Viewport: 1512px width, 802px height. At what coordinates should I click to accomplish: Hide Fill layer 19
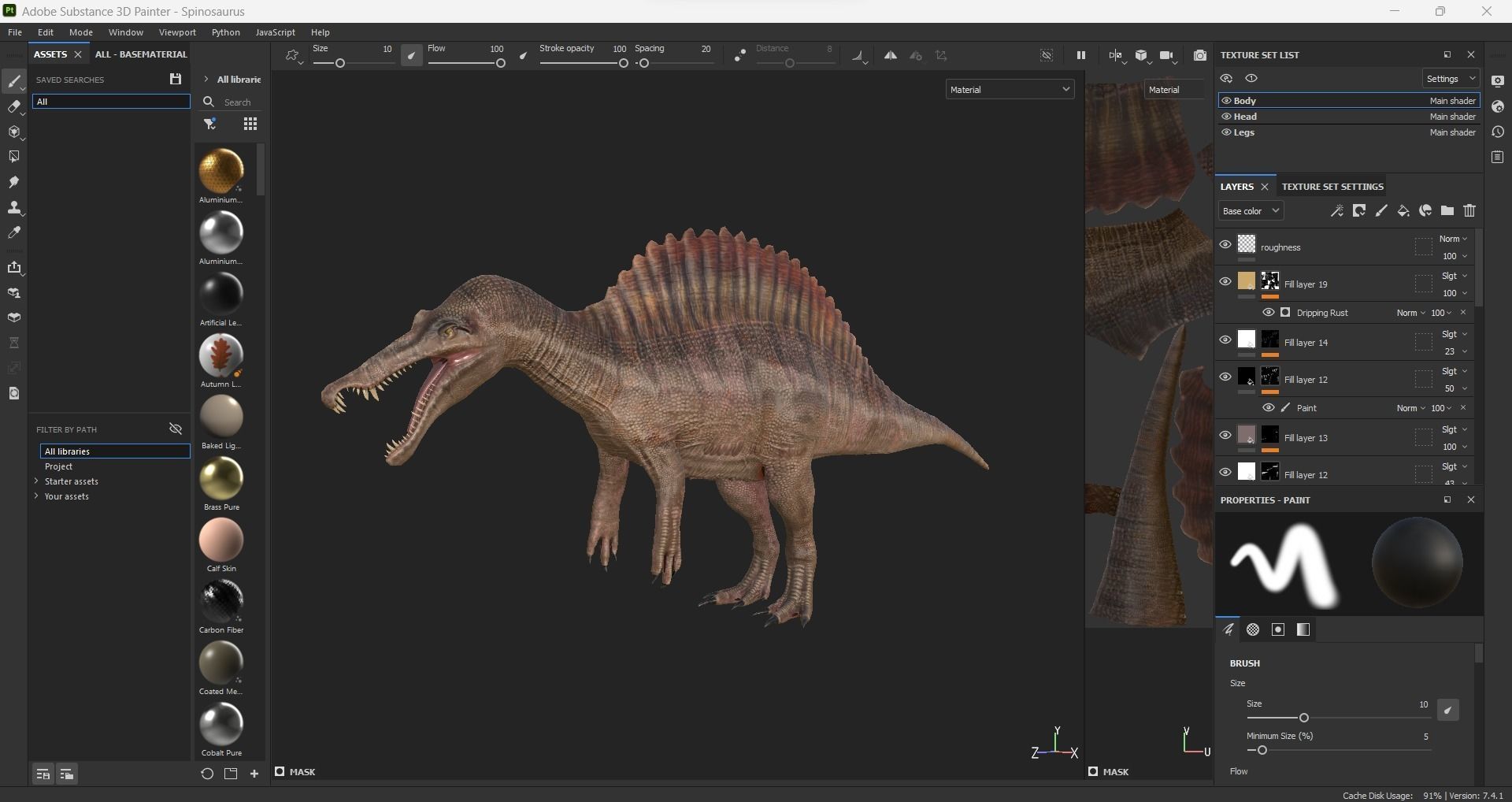(1225, 282)
